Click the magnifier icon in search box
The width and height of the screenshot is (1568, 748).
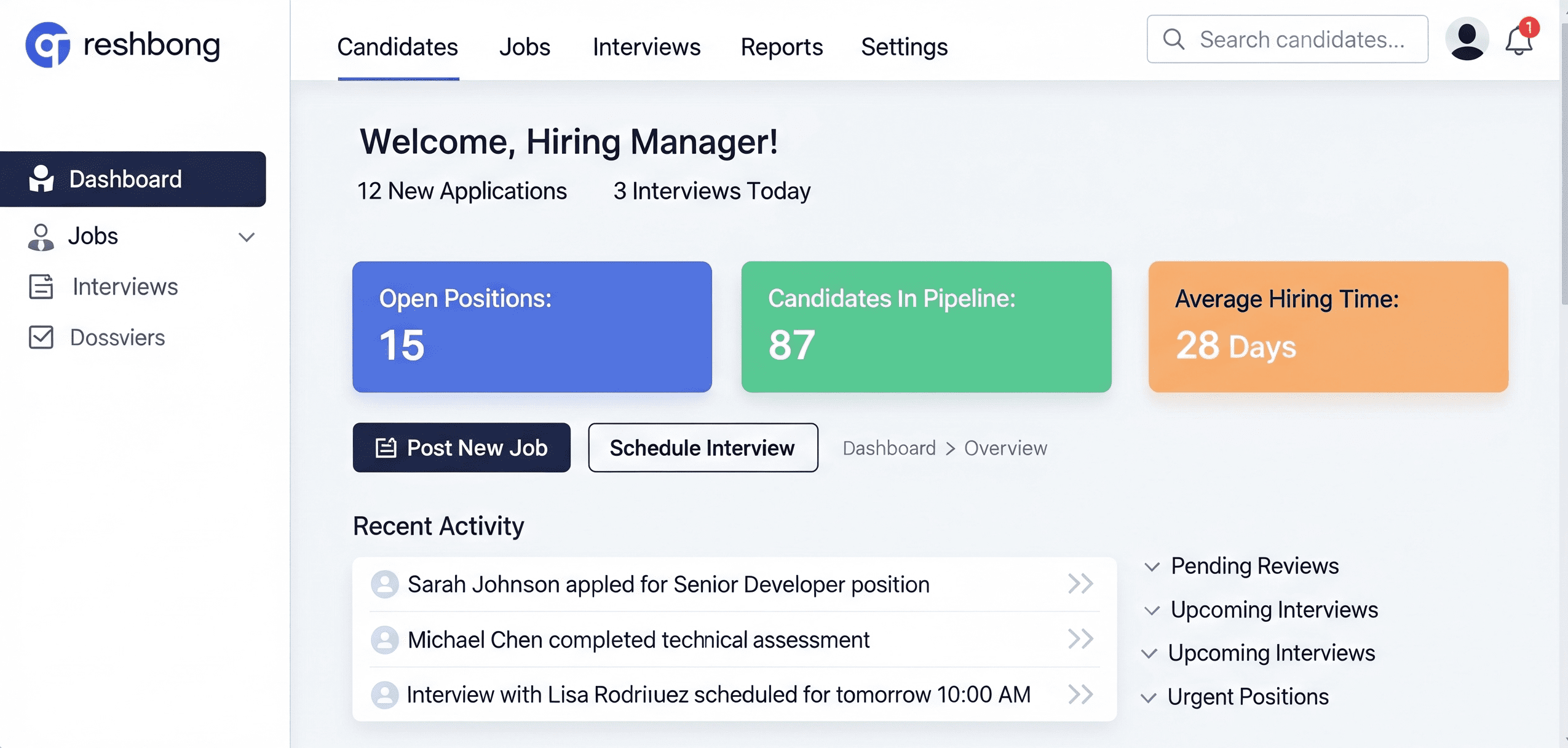(1174, 39)
